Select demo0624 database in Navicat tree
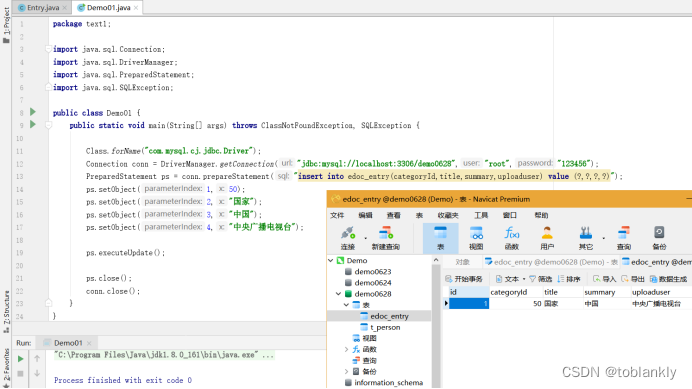 point(372,283)
